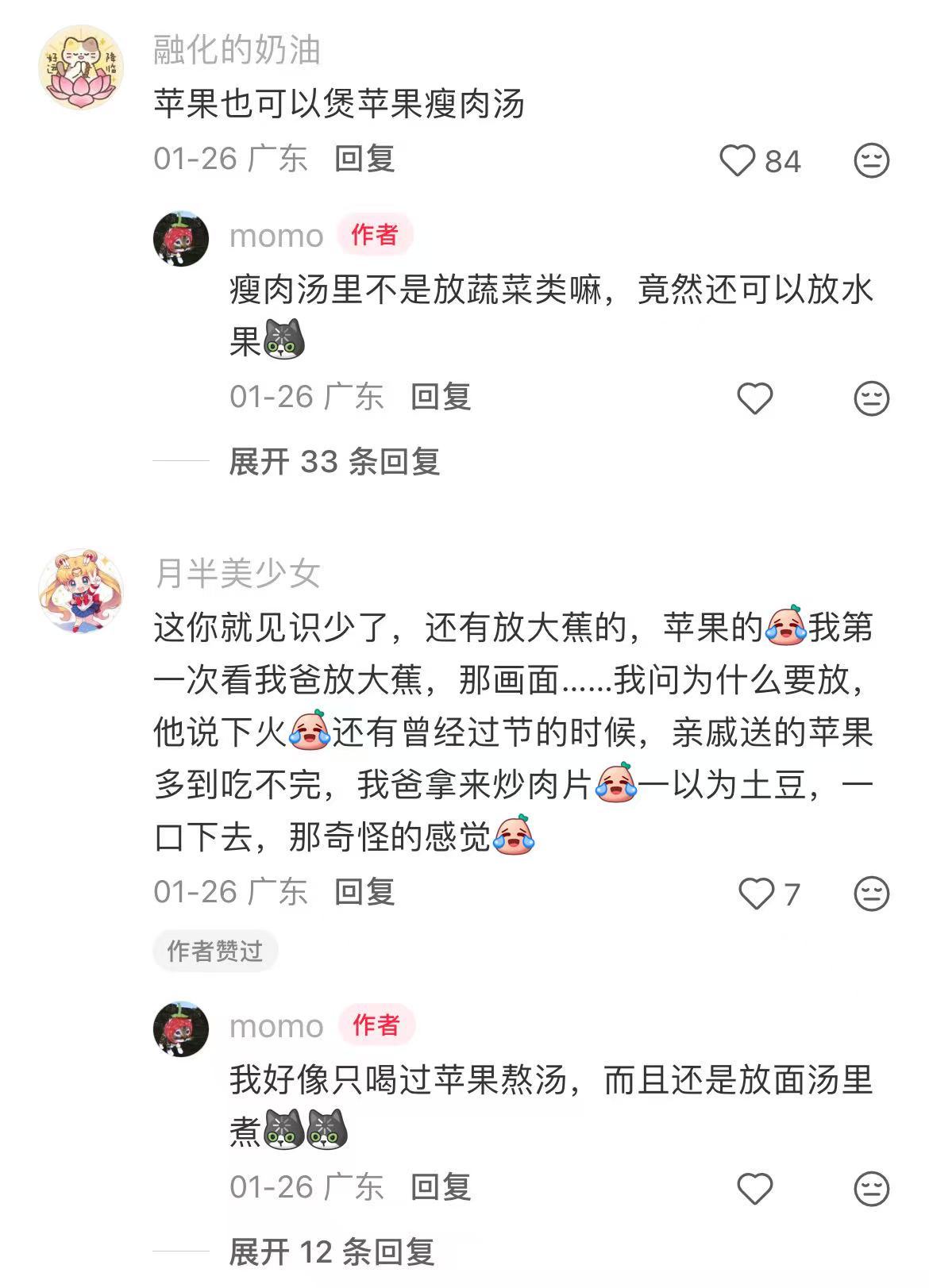
Task: Tap the dislike face on 月半美少女's comment
Action: pyautogui.click(x=871, y=894)
